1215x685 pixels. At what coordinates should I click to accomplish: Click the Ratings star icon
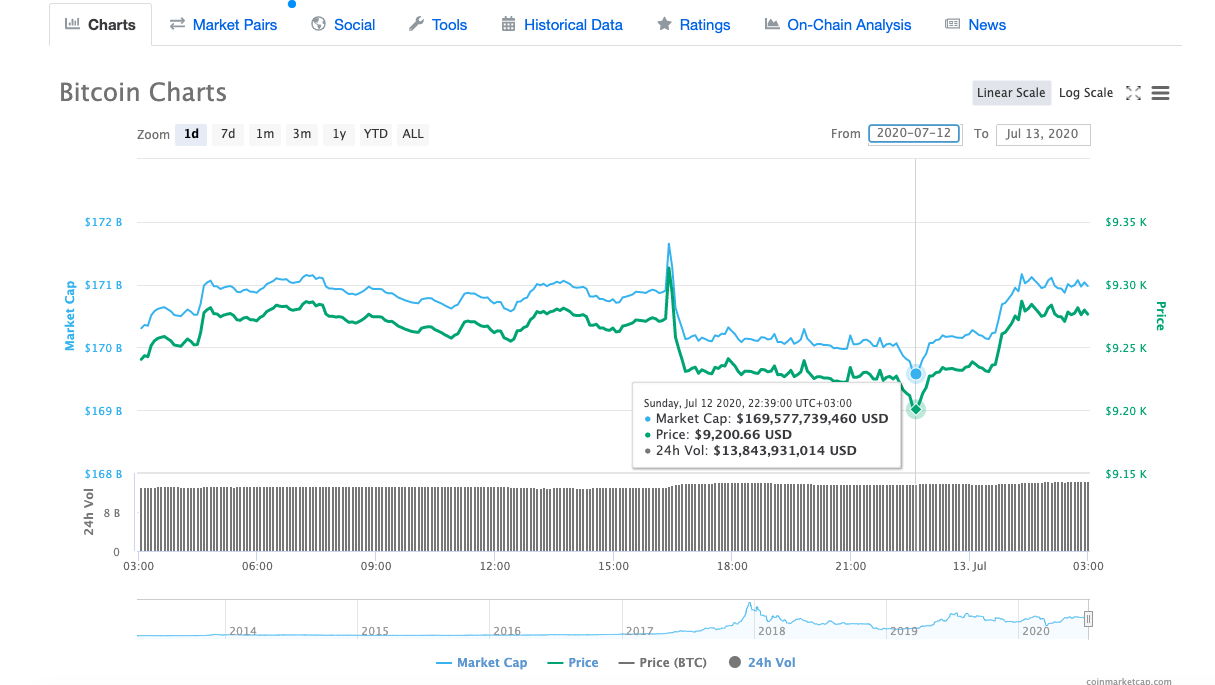664,24
